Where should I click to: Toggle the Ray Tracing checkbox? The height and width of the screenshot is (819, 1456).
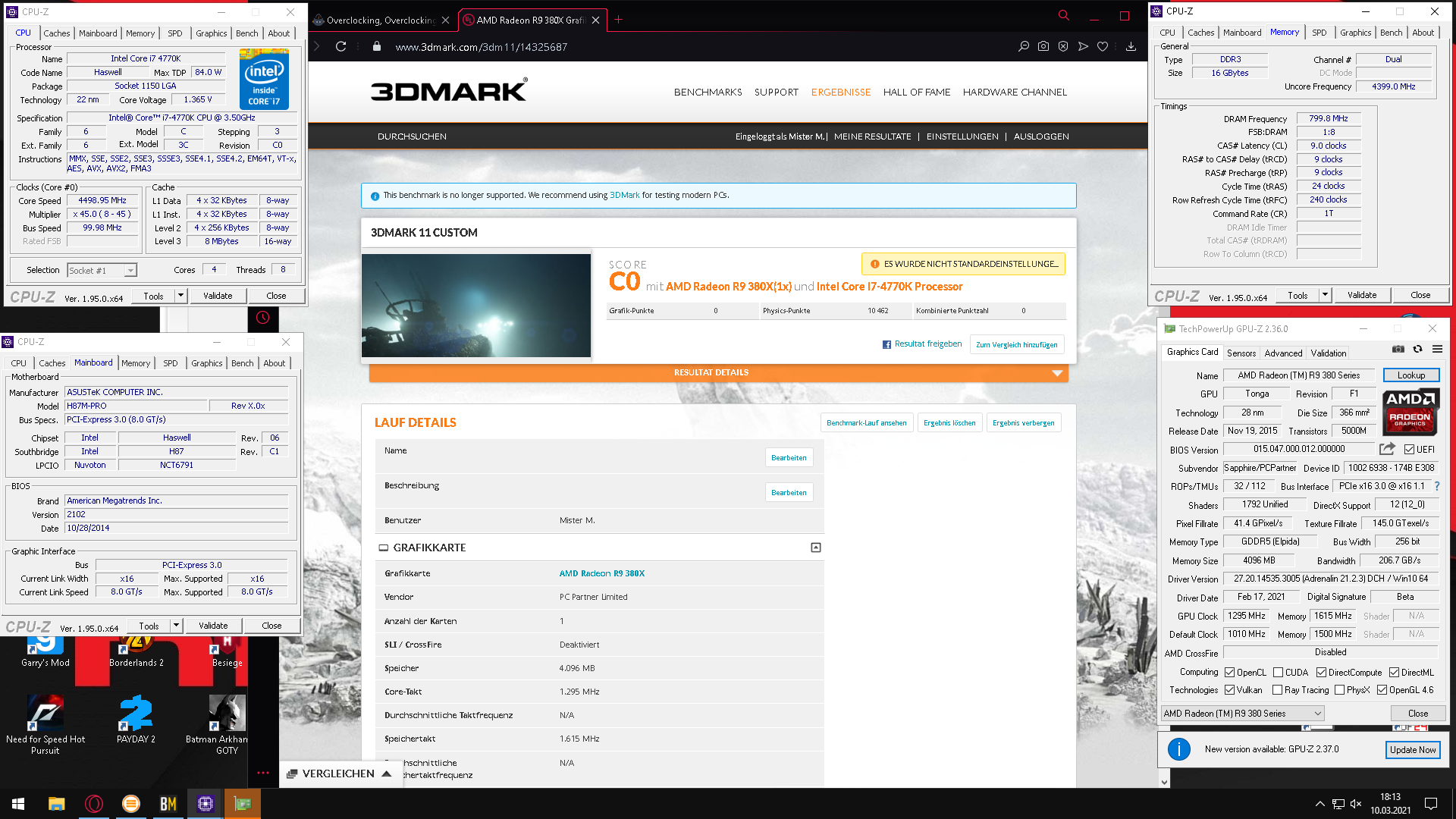point(1277,690)
